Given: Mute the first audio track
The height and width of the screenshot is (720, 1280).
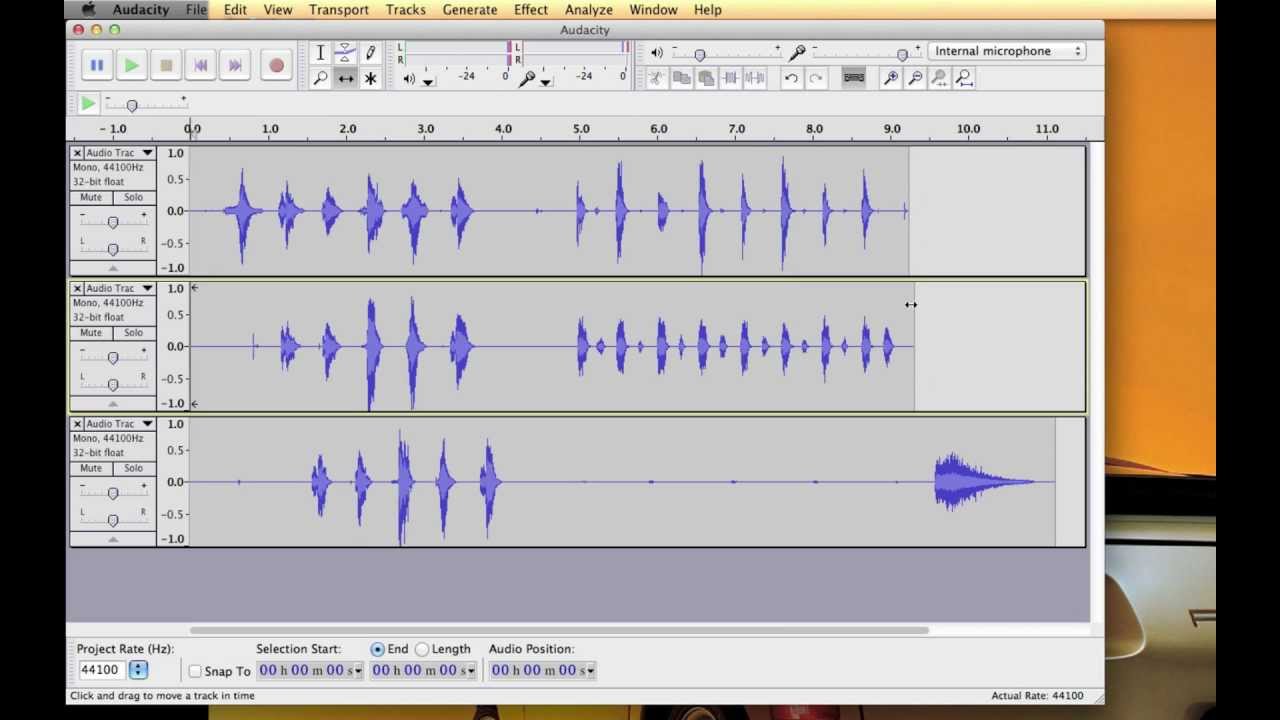Looking at the screenshot, I should click(91, 197).
